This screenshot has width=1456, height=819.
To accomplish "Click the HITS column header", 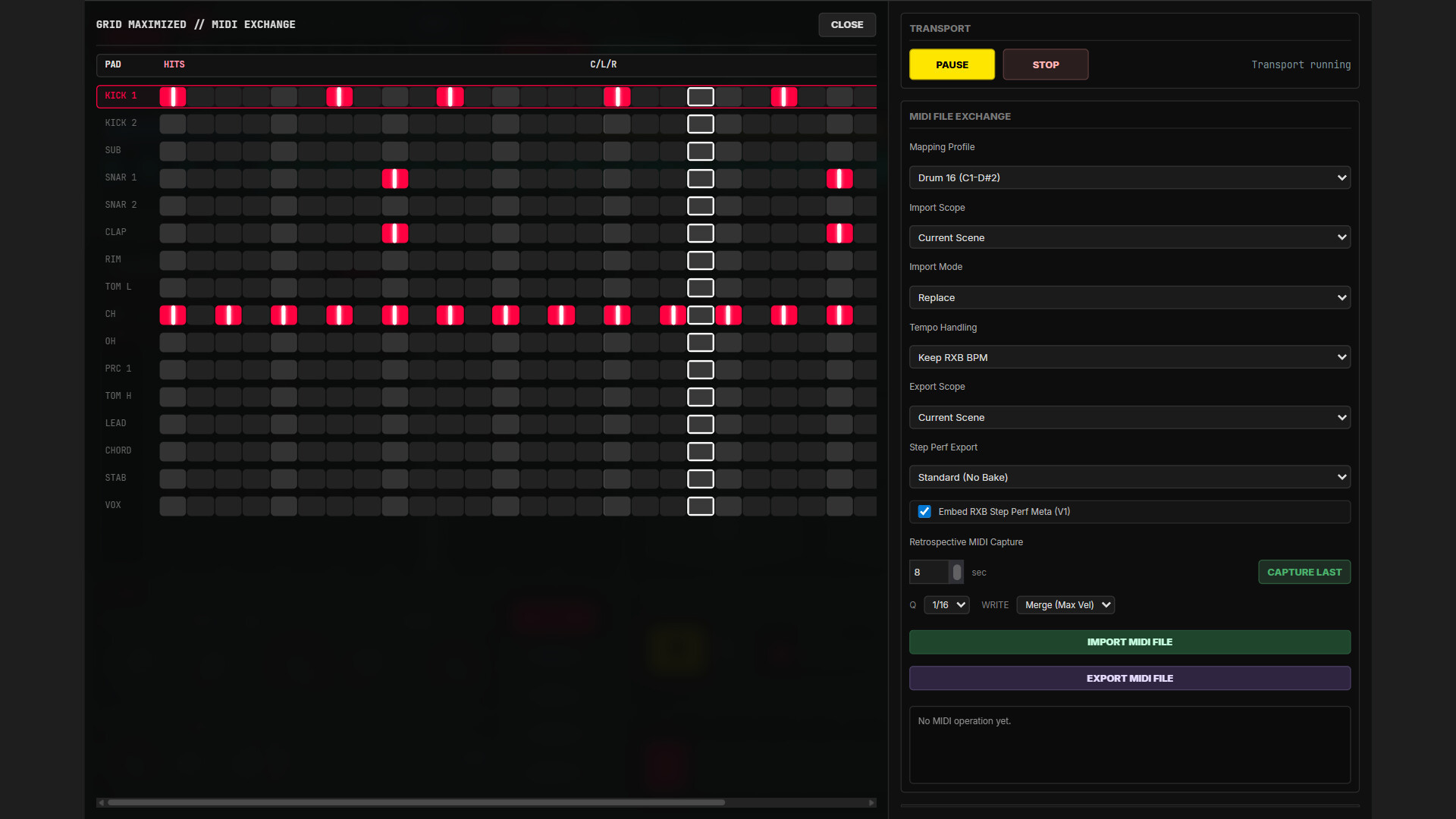I will click(174, 64).
